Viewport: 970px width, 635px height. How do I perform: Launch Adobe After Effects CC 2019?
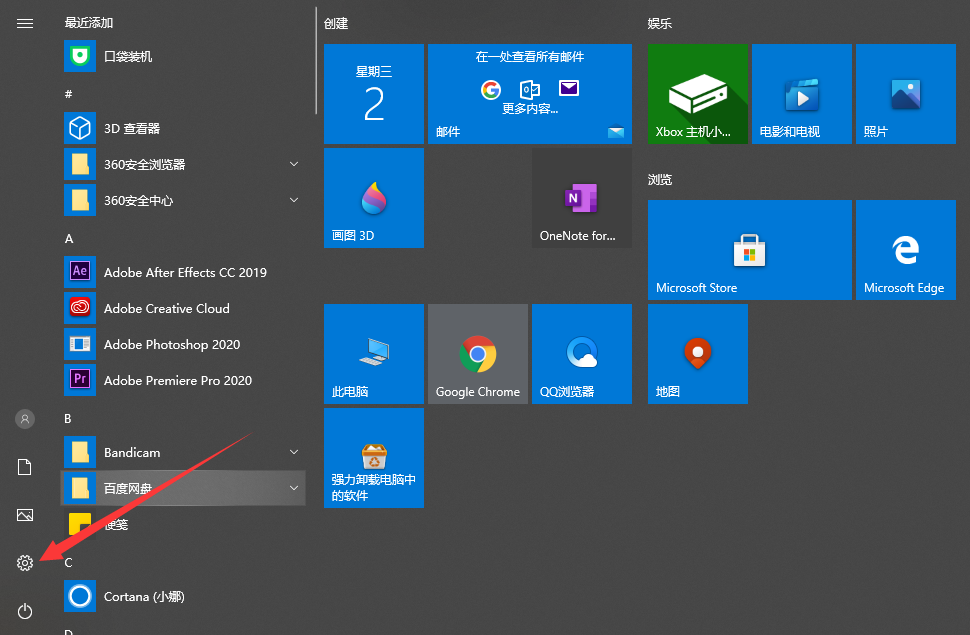tap(184, 272)
